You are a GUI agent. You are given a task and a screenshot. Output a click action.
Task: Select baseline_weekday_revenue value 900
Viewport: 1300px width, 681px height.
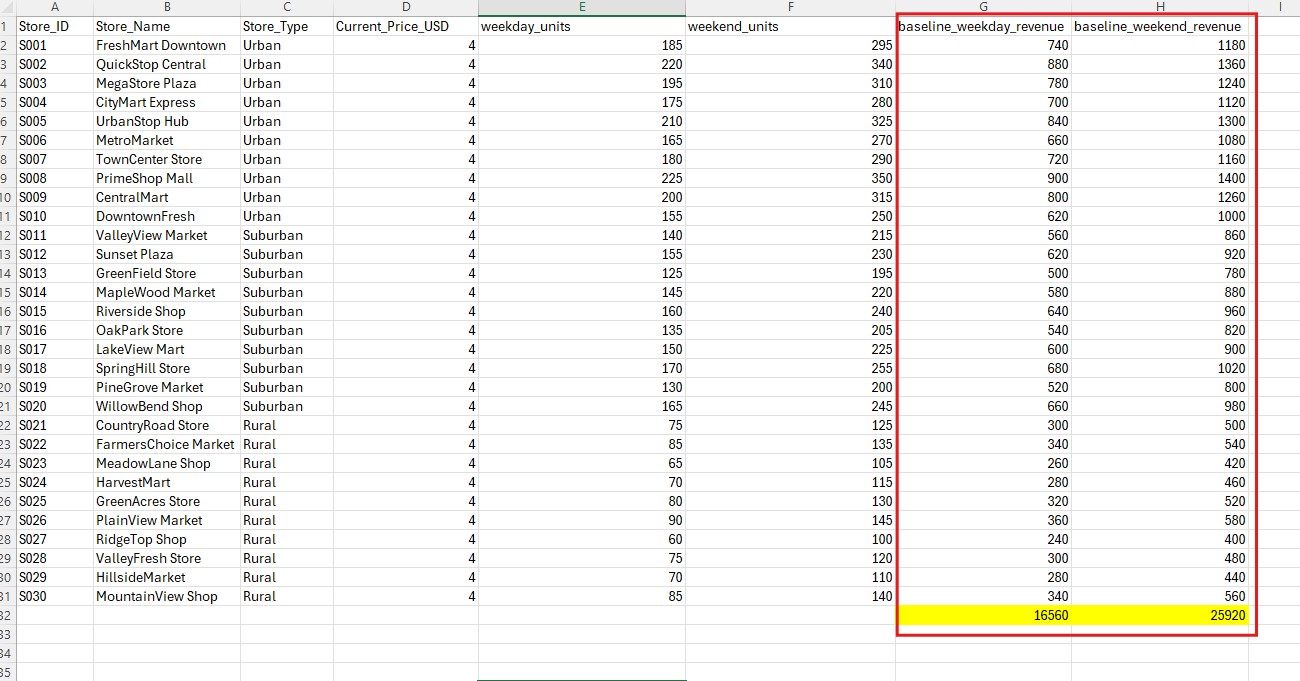point(1052,178)
